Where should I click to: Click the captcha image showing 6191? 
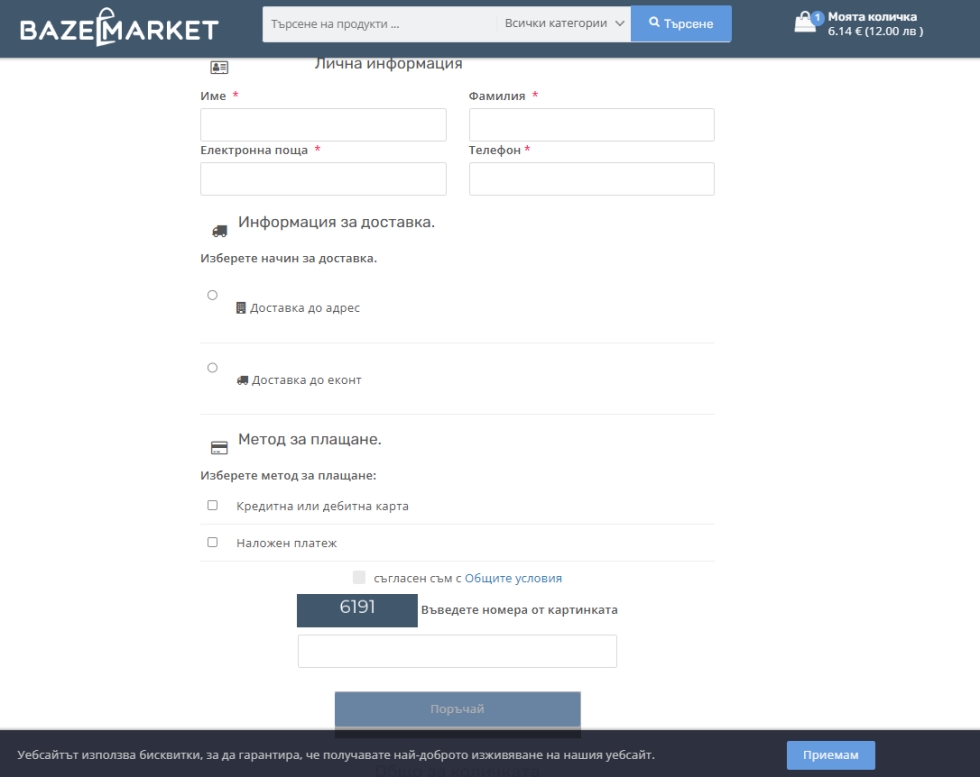(x=357, y=610)
